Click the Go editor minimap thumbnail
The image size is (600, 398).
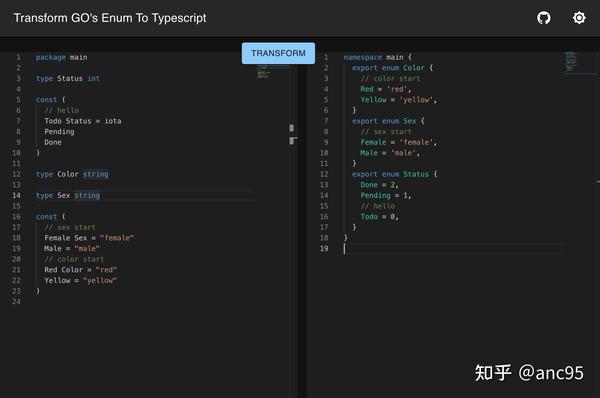pos(263,72)
